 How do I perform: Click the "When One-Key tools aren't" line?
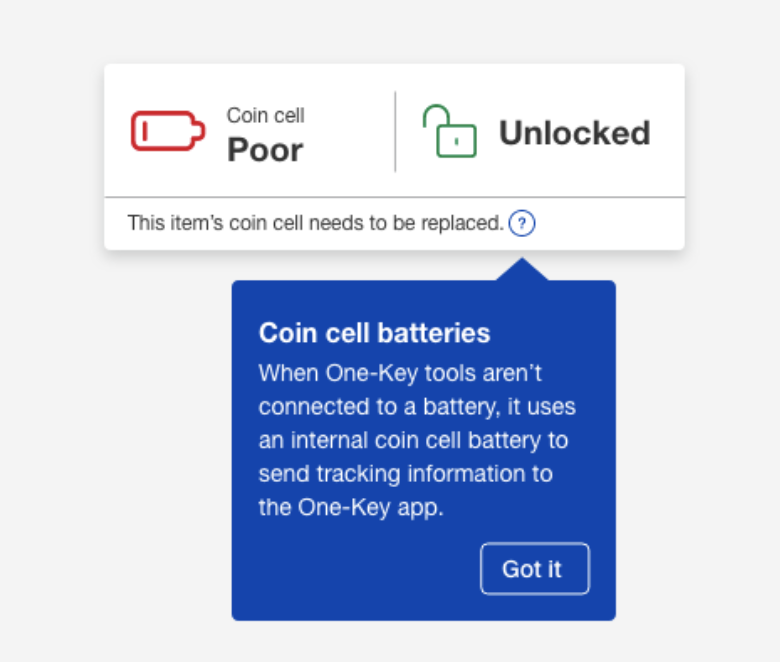[x=400, y=373]
